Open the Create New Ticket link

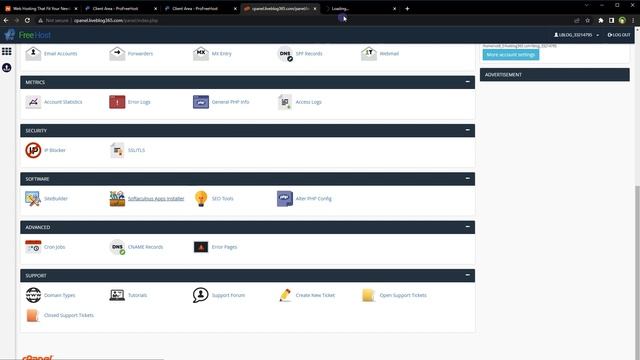pyautogui.click(x=315, y=295)
